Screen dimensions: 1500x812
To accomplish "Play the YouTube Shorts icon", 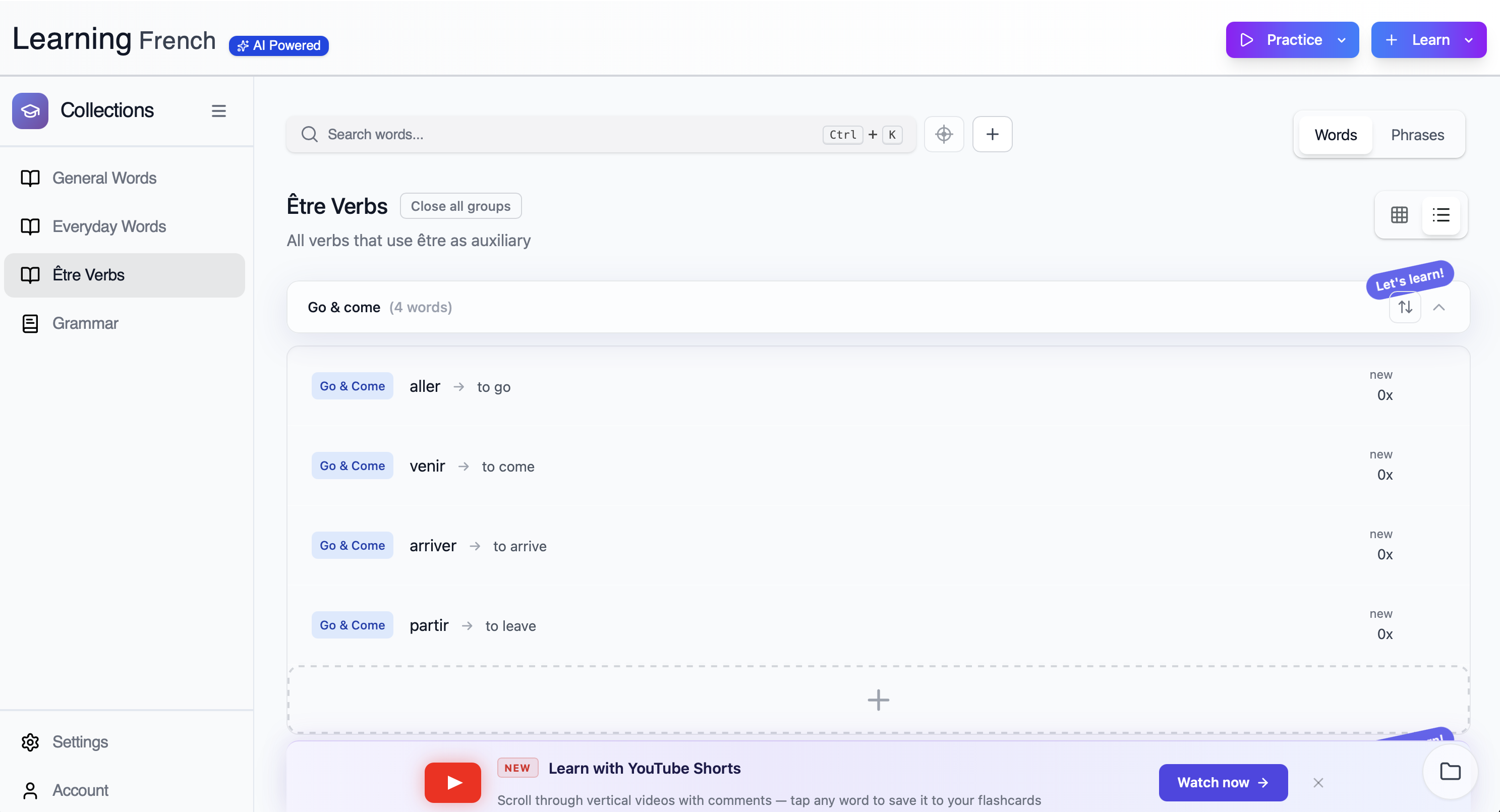I will click(452, 782).
